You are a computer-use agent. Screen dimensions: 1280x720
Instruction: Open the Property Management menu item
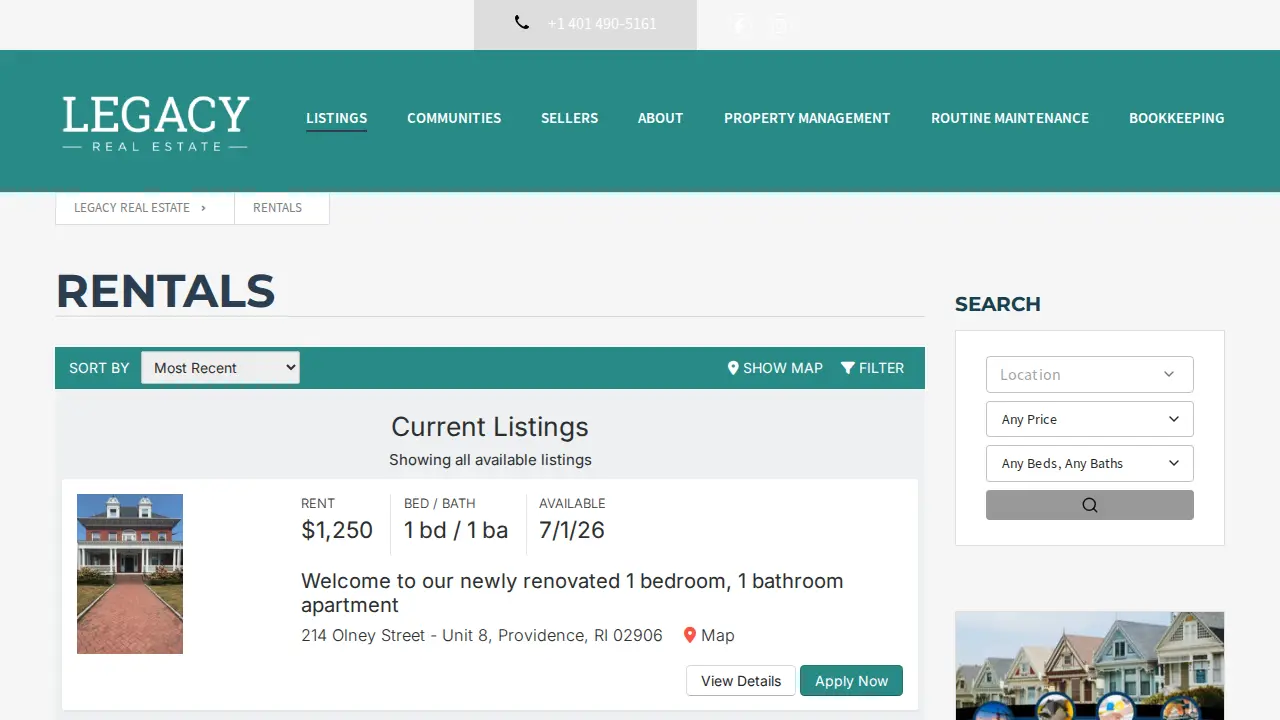(x=807, y=118)
